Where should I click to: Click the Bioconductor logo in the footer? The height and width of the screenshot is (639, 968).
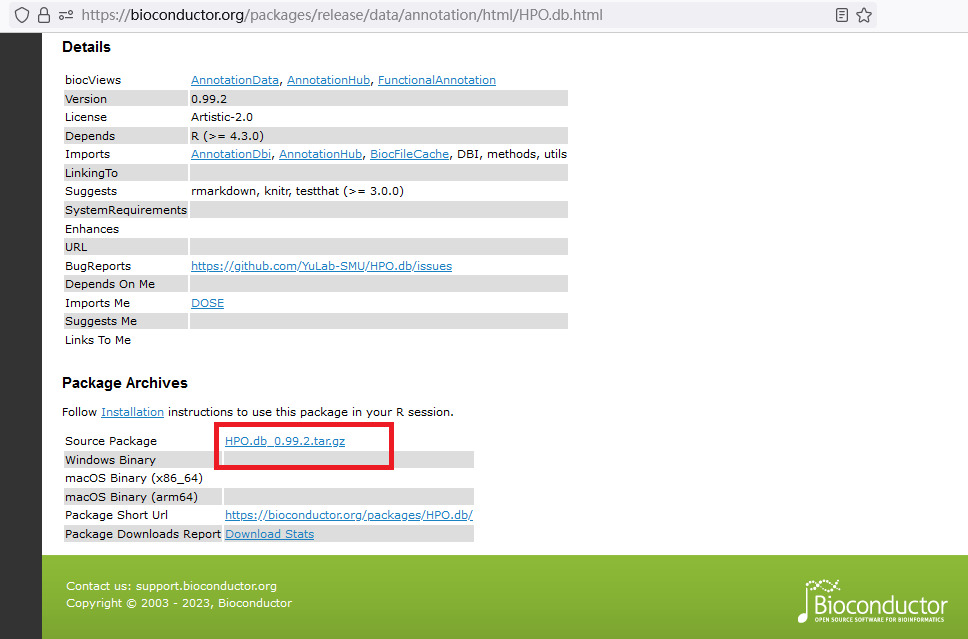pos(872,599)
